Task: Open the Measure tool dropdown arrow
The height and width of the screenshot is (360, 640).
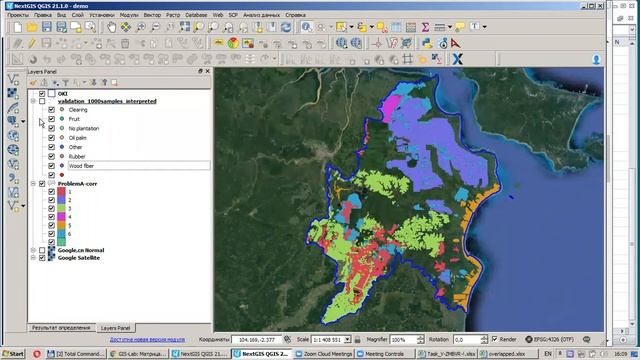Action: [x=450, y=27]
